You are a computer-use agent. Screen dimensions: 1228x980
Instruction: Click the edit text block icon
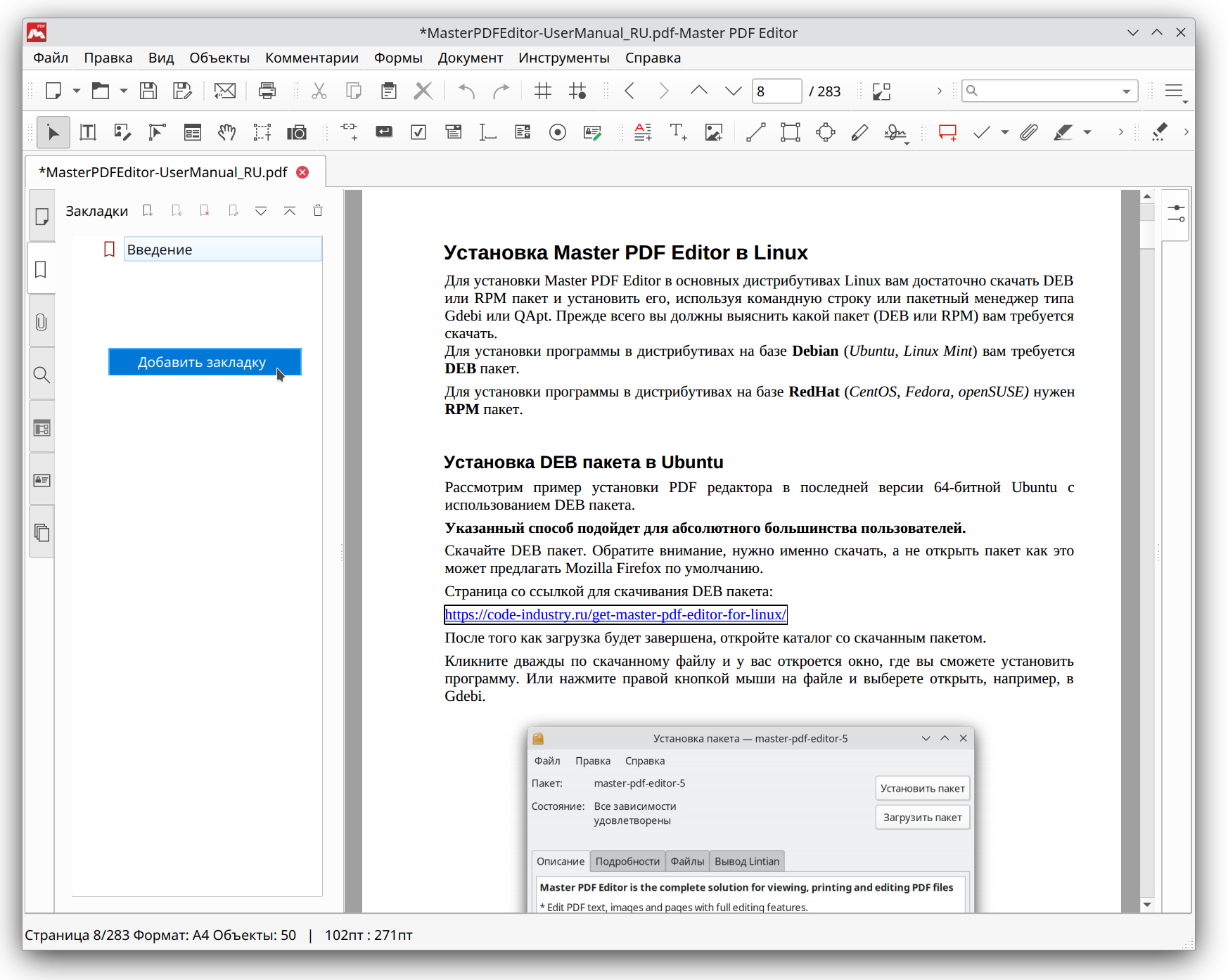643,132
